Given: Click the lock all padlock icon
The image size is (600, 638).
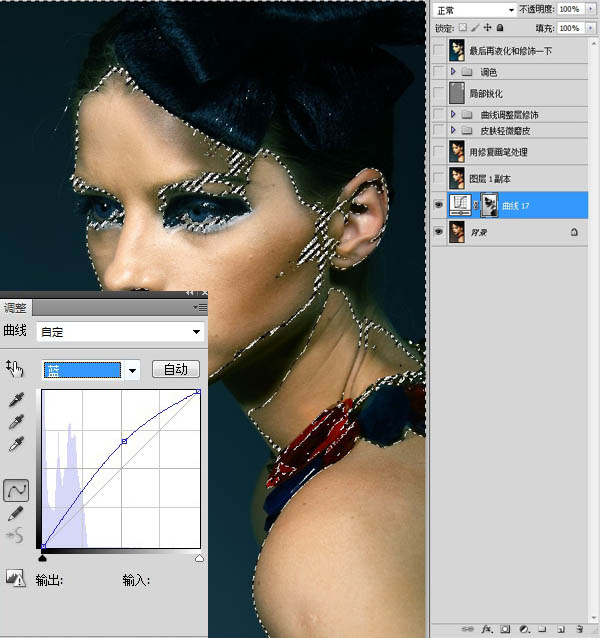Looking at the screenshot, I should click(x=500, y=28).
